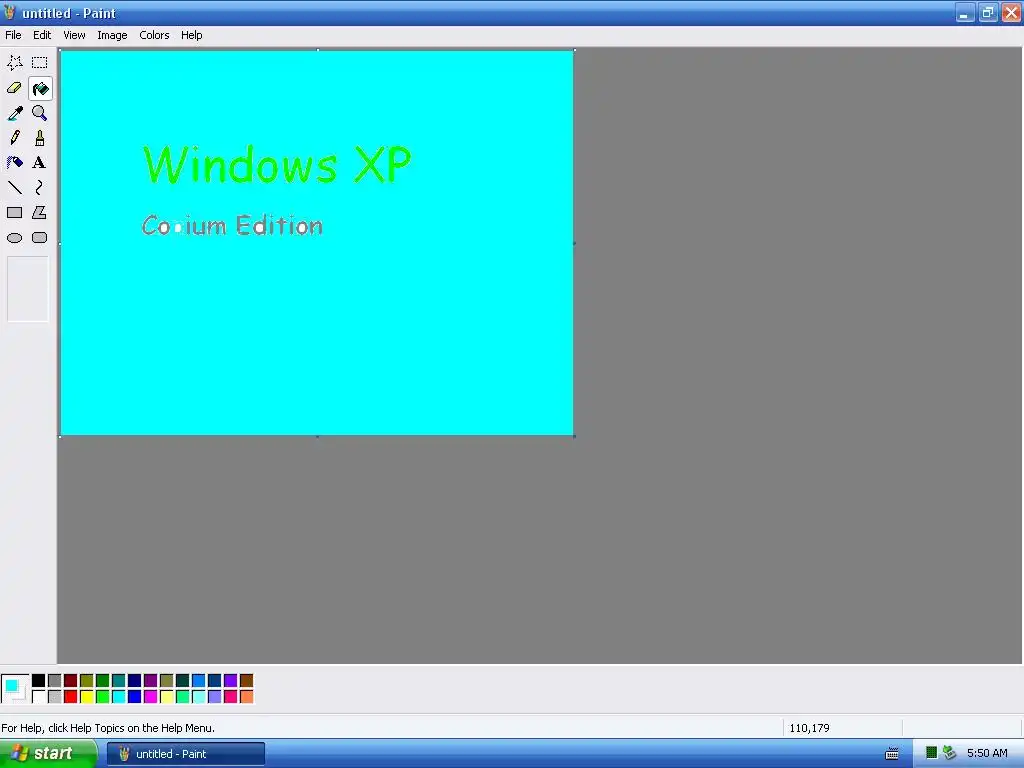Viewport: 1024px width, 768px height.
Task: Click the foreground/background color indicator box
Action: [15, 689]
